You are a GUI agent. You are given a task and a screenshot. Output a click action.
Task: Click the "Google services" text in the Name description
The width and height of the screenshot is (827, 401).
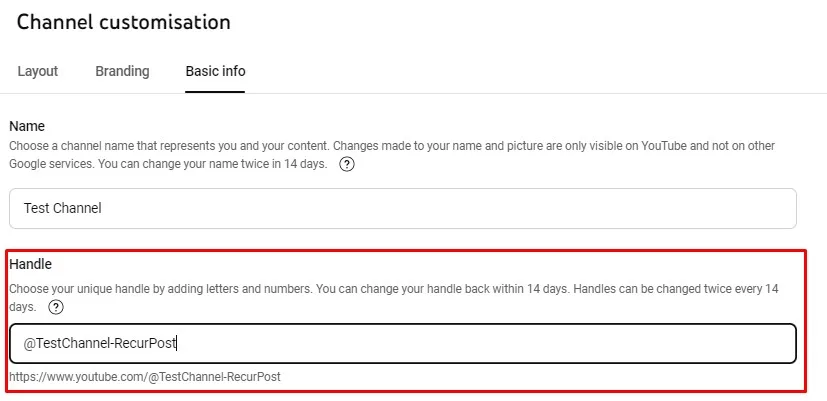click(x=51, y=165)
